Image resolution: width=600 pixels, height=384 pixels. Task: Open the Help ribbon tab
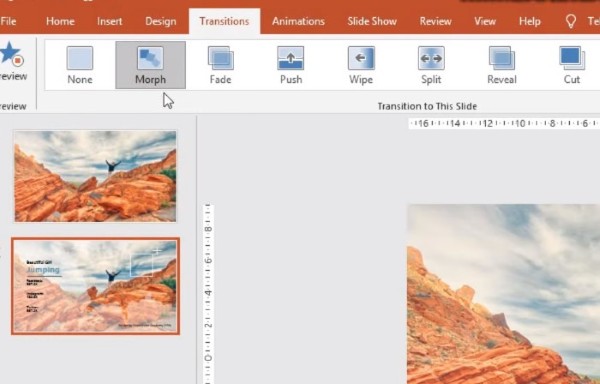(x=530, y=21)
